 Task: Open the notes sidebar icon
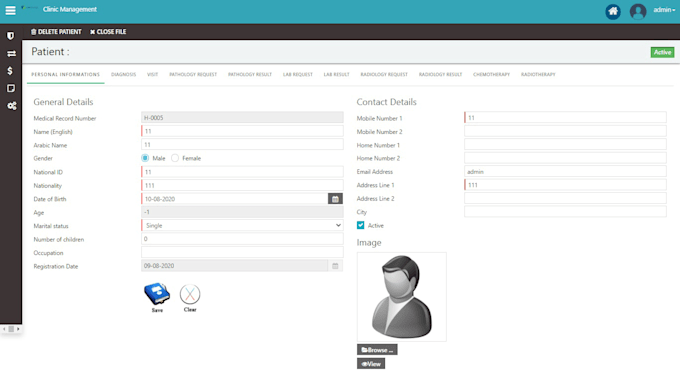point(11,88)
